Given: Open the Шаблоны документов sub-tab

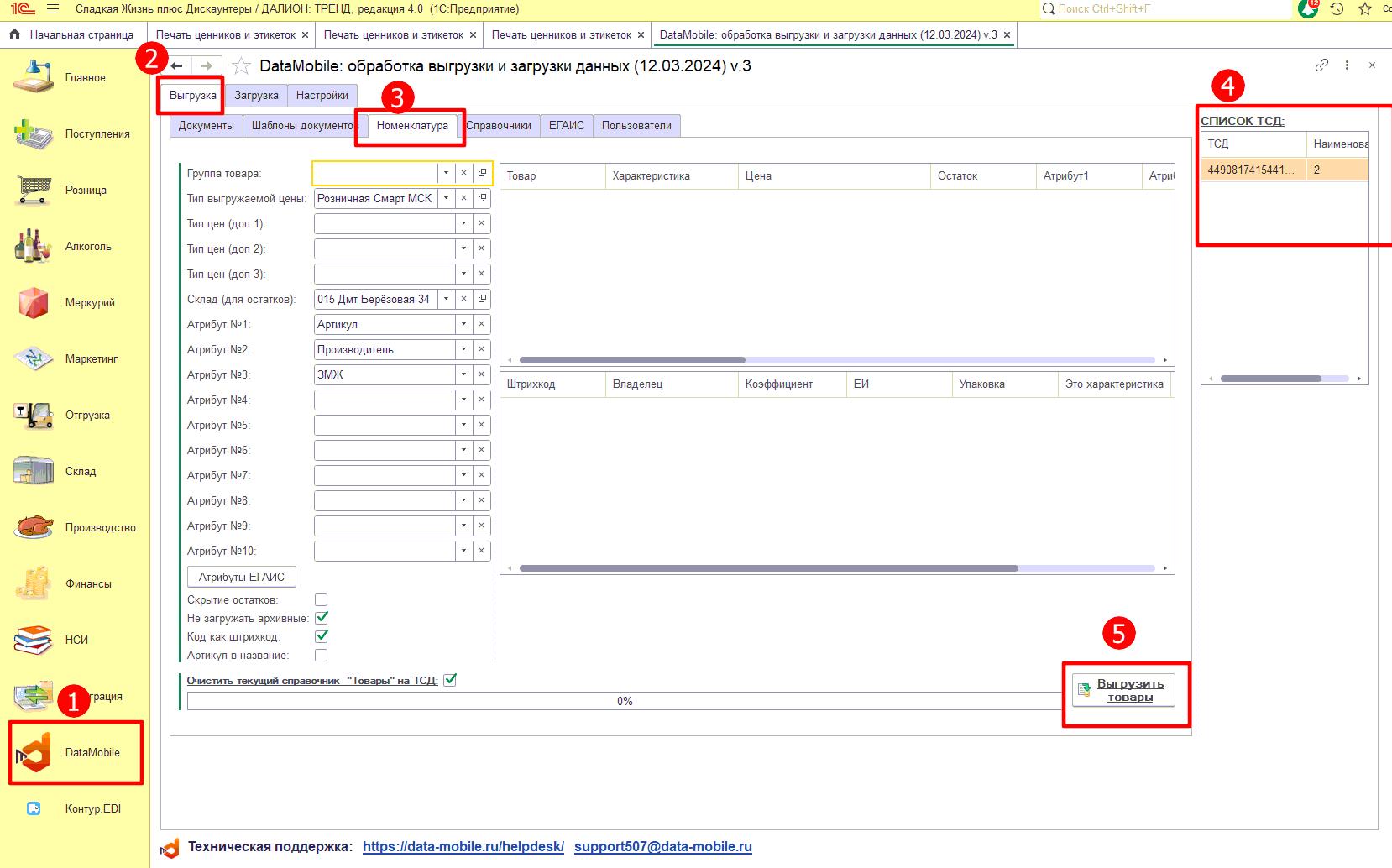Looking at the screenshot, I should [x=304, y=126].
